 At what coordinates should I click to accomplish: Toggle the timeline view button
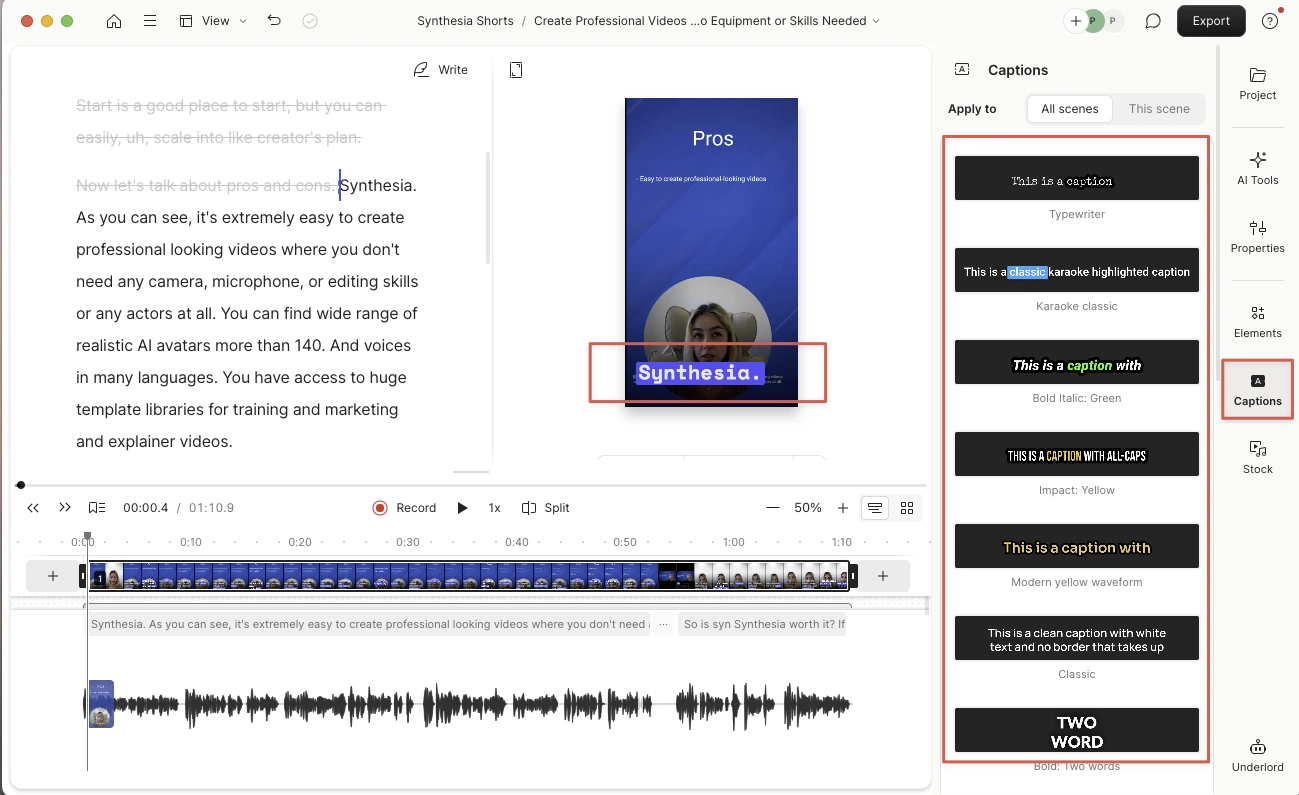[875, 508]
